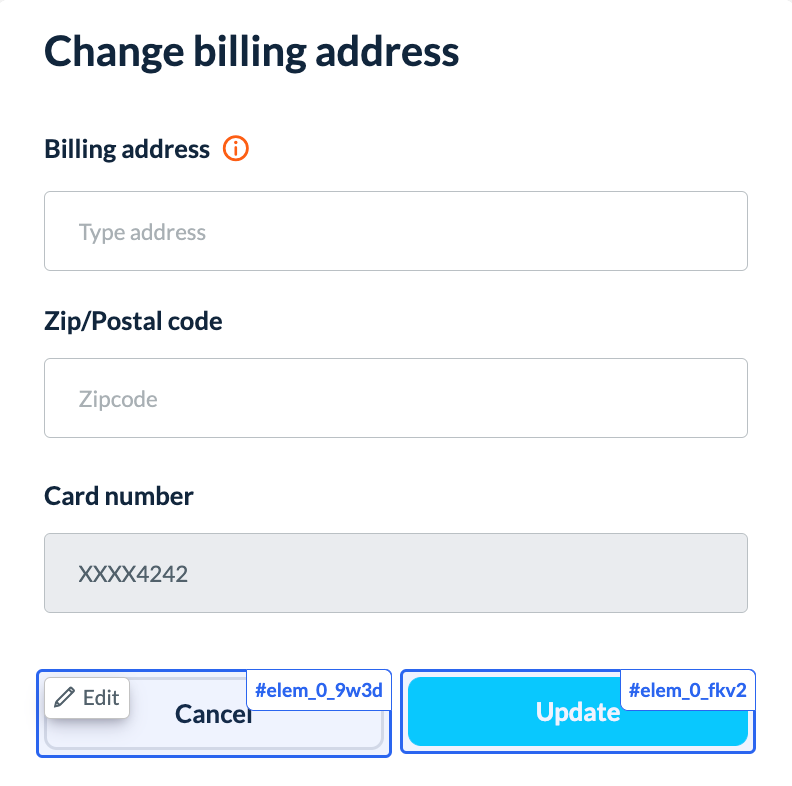This screenshot has height=786, width=792.
Task: Click into the Zipcode input field
Action: pos(396,398)
